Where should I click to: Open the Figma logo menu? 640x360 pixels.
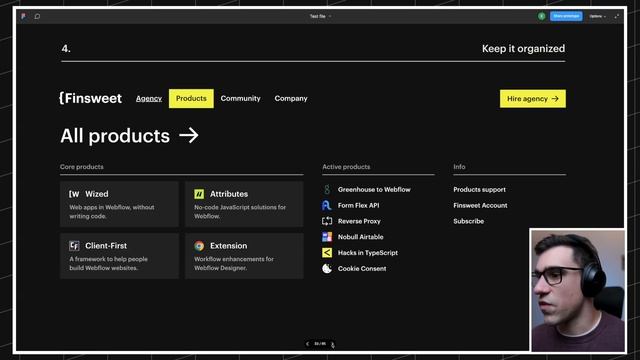pos(23,16)
